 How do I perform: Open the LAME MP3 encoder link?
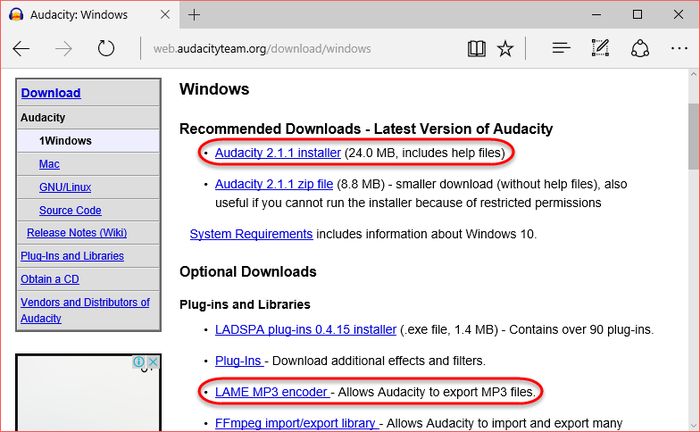click(271, 392)
